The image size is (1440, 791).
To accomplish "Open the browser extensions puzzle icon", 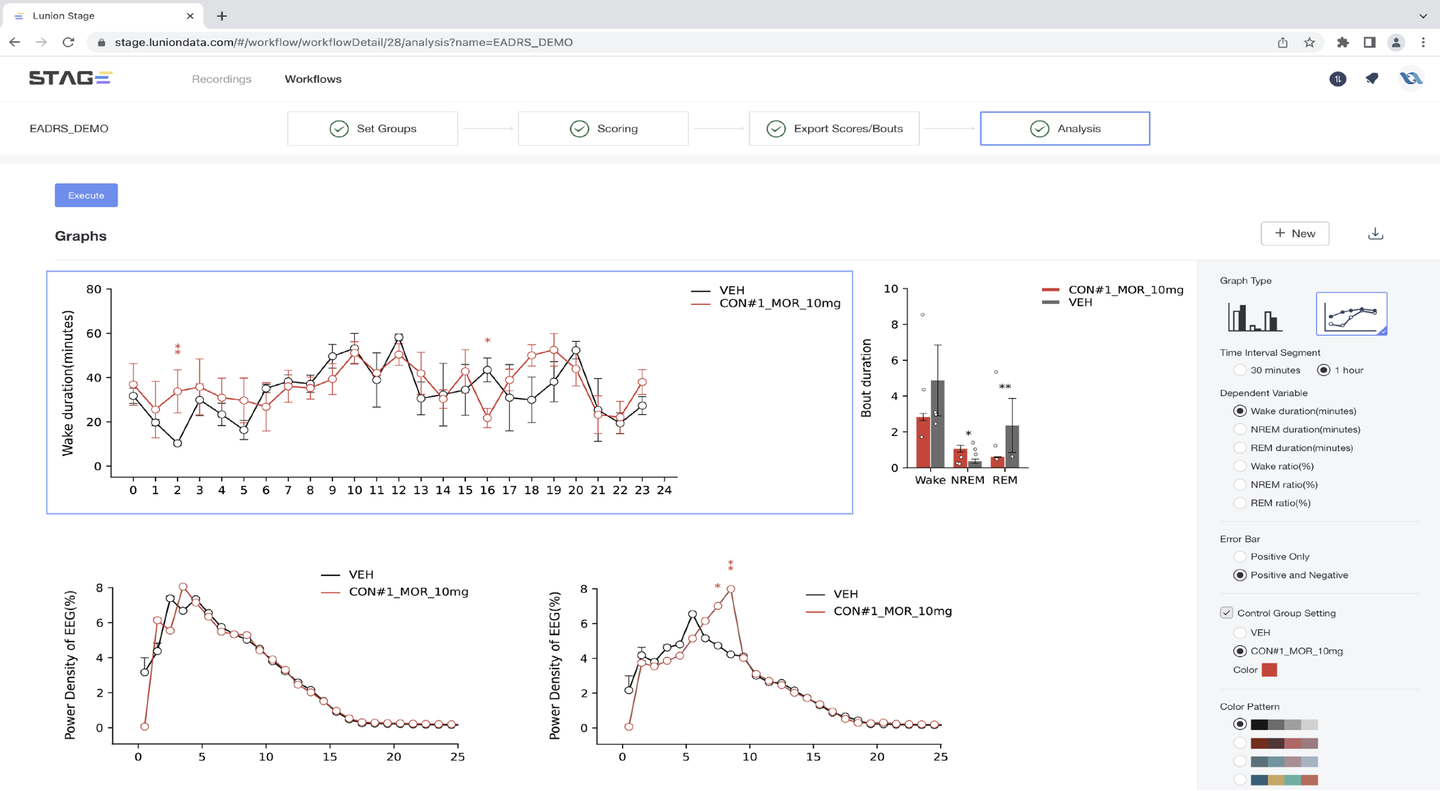I will [1342, 42].
